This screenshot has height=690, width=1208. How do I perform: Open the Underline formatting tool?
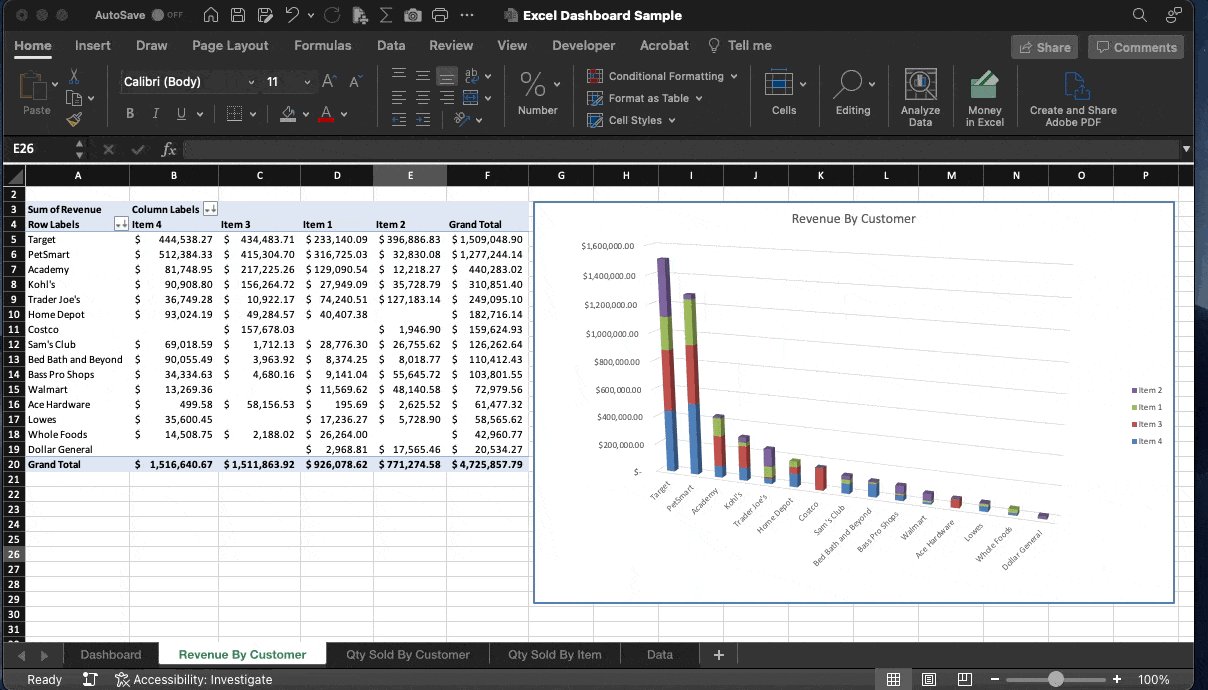[181, 113]
